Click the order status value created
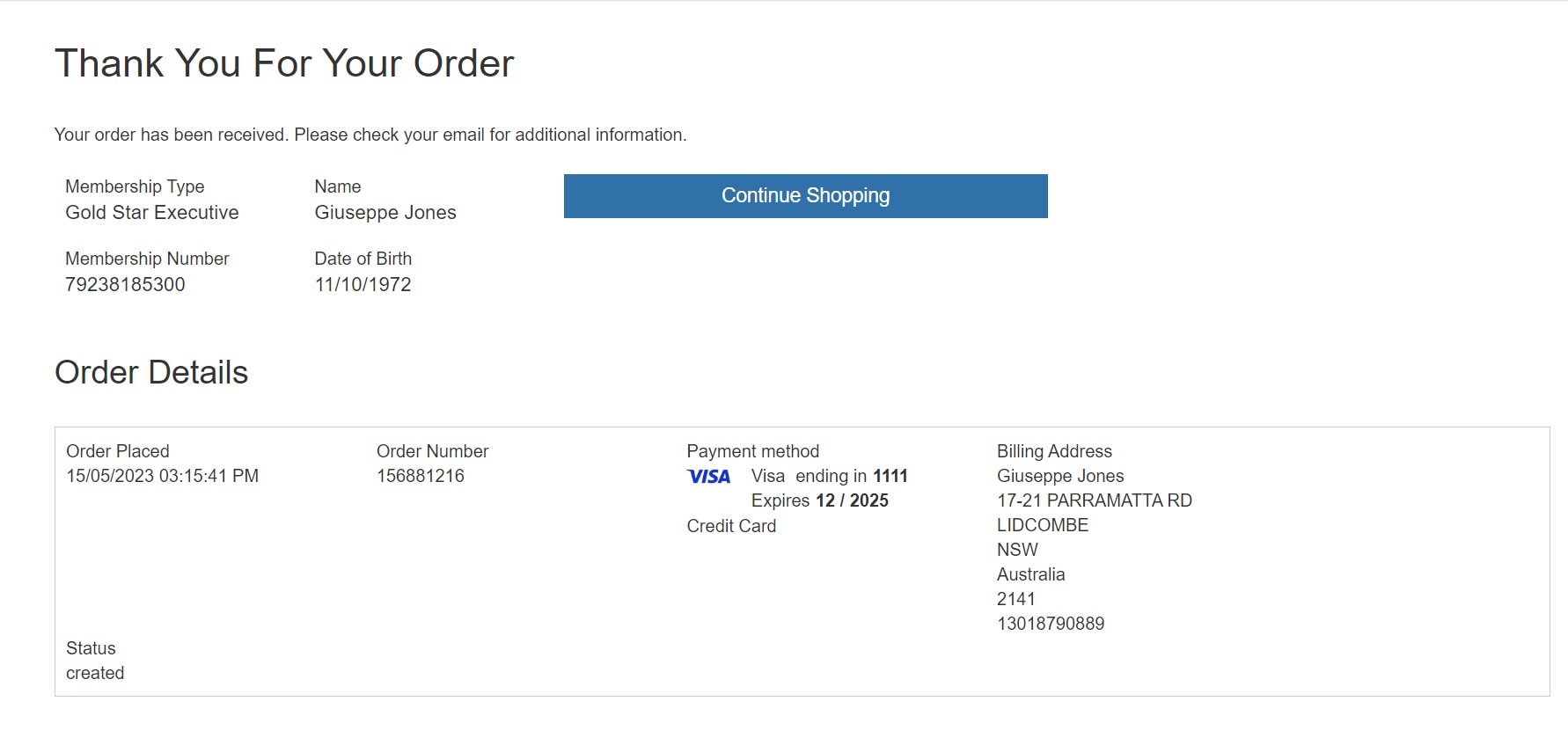Image resolution: width=1568 pixels, height=745 pixels. tap(95, 673)
